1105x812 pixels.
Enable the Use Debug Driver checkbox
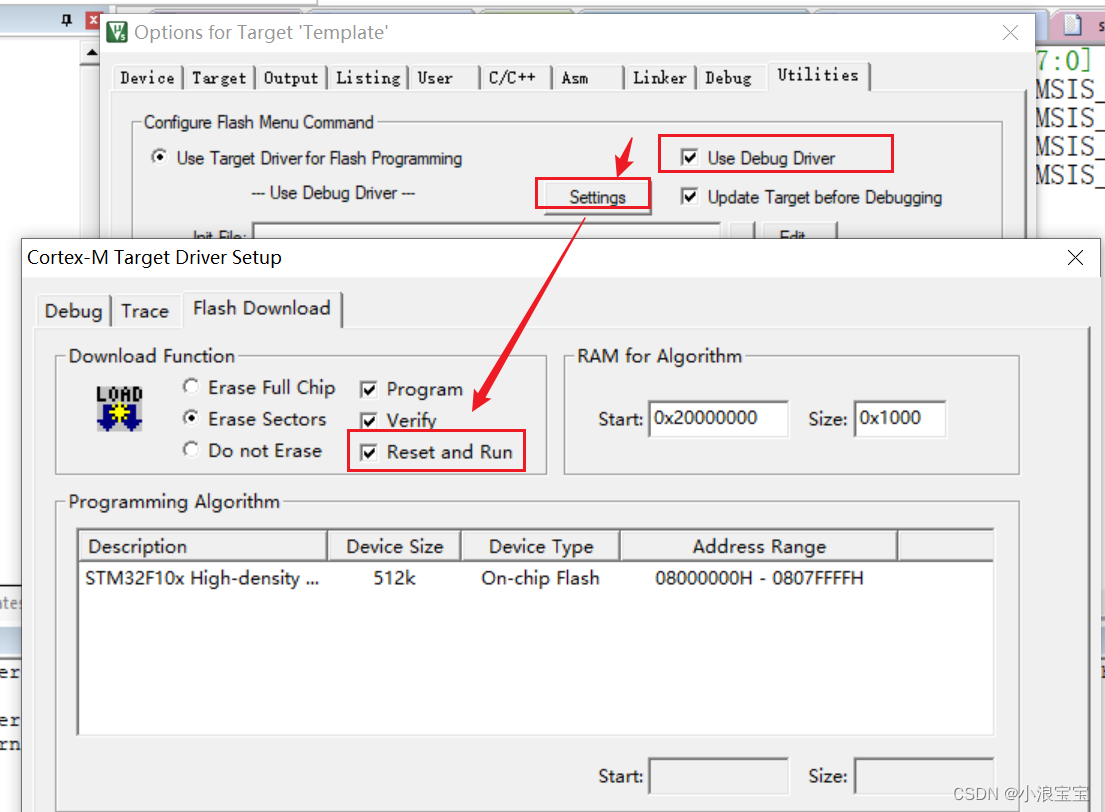(689, 157)
